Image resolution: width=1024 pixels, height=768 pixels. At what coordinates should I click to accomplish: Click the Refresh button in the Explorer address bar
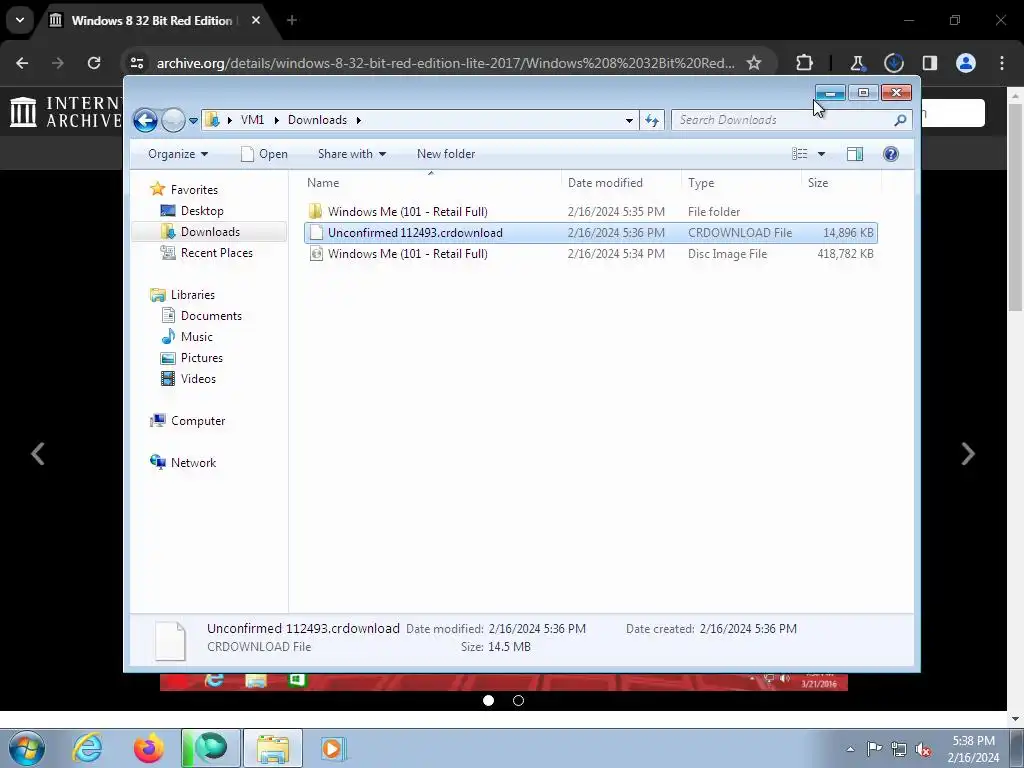pos(652,120)
